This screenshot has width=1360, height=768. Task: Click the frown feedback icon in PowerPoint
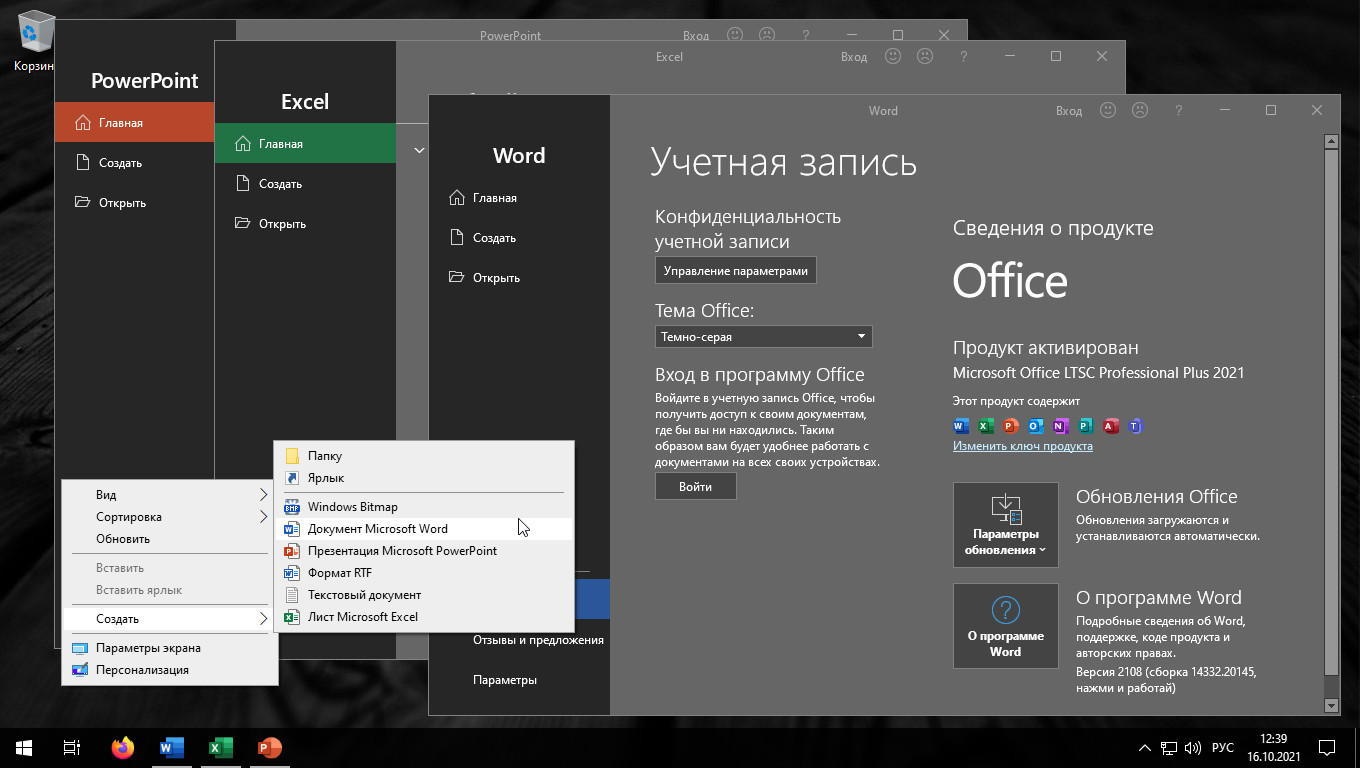click(766, 35)
